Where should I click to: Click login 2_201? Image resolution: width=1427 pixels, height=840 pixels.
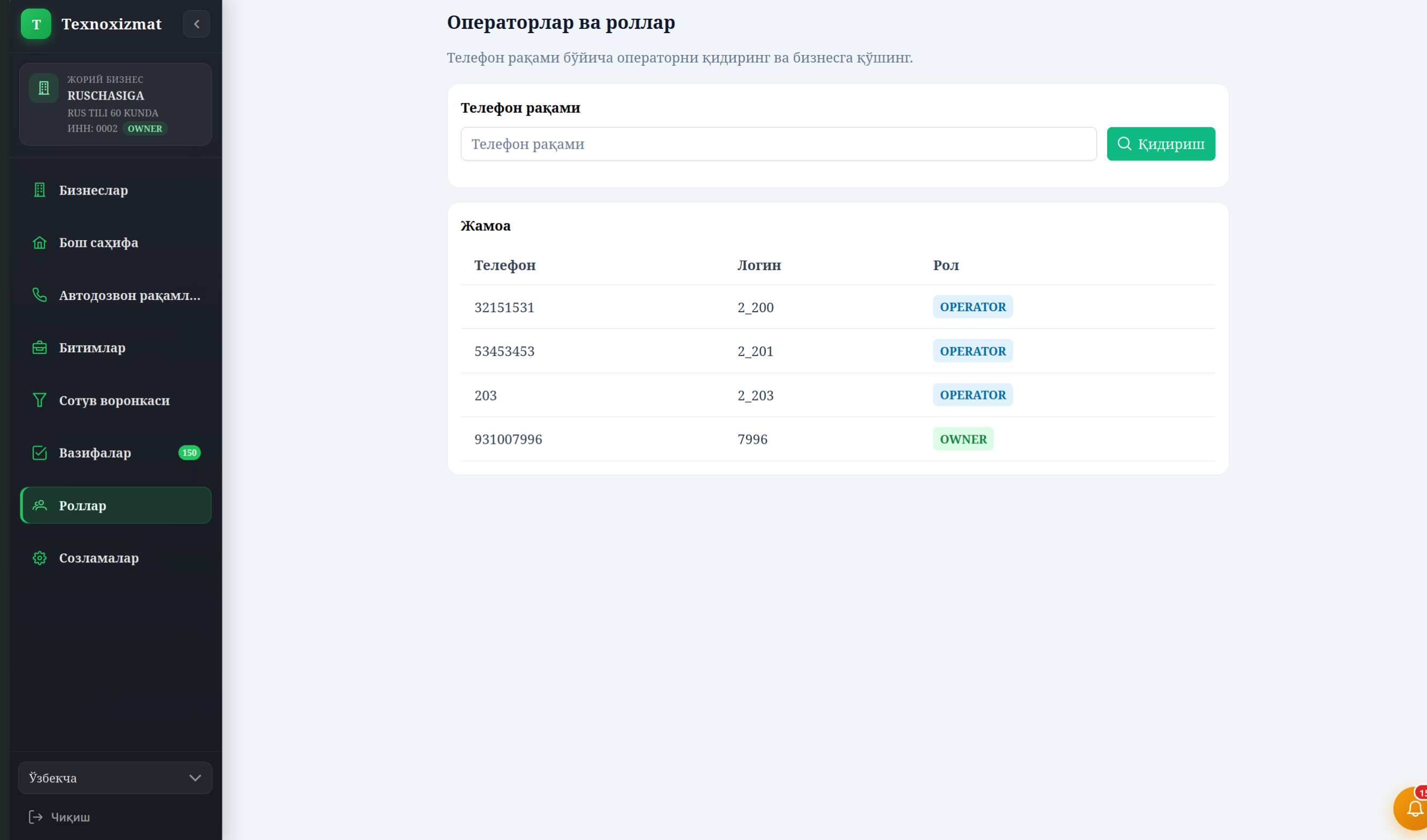755,351
